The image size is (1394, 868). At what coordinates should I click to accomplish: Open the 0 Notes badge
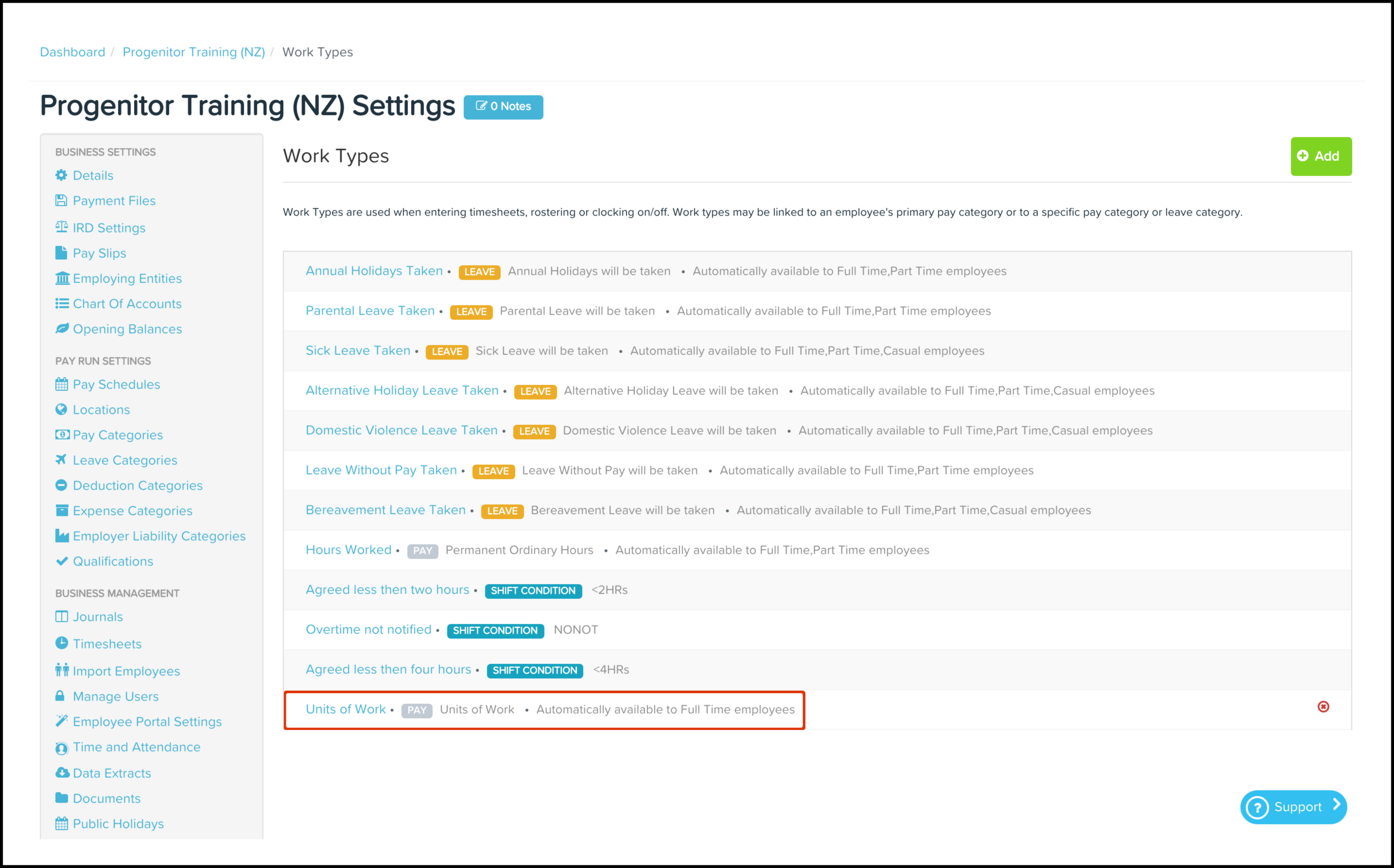coord(503,107)
